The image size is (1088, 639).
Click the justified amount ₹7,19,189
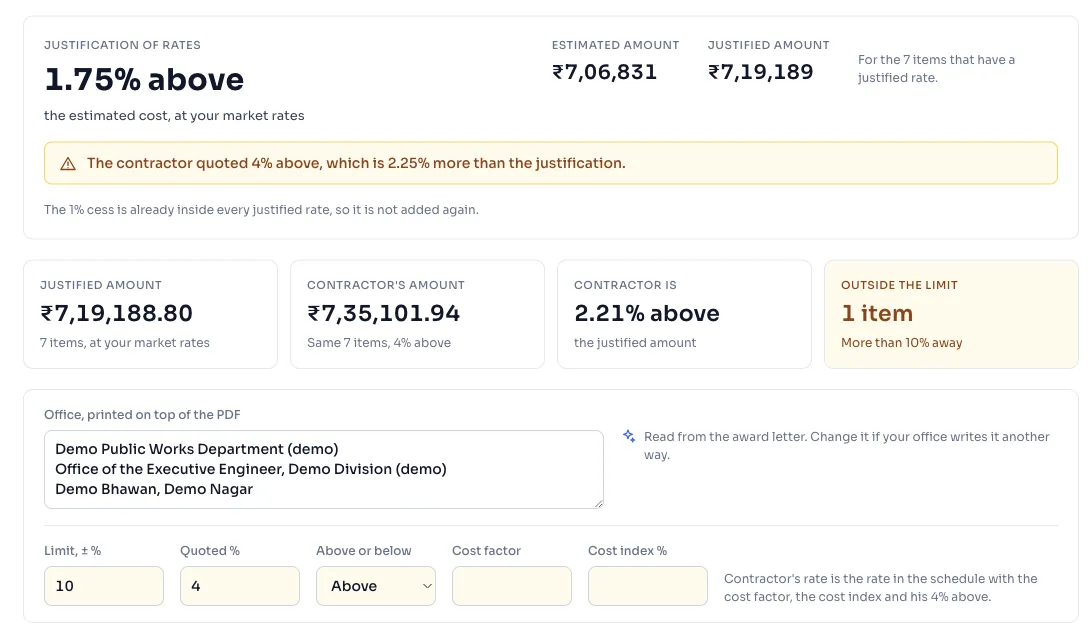[x=760, y=72]
